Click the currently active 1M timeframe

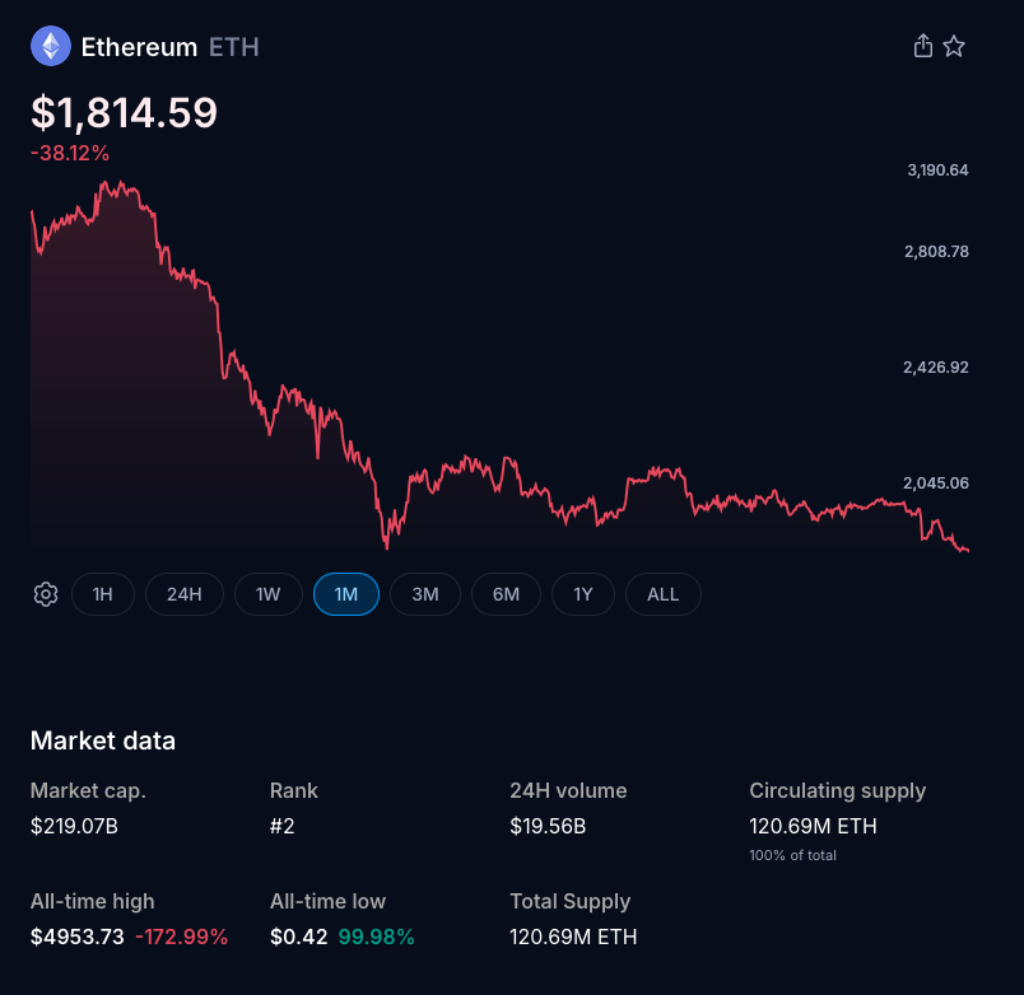click(x=346, y=594)
